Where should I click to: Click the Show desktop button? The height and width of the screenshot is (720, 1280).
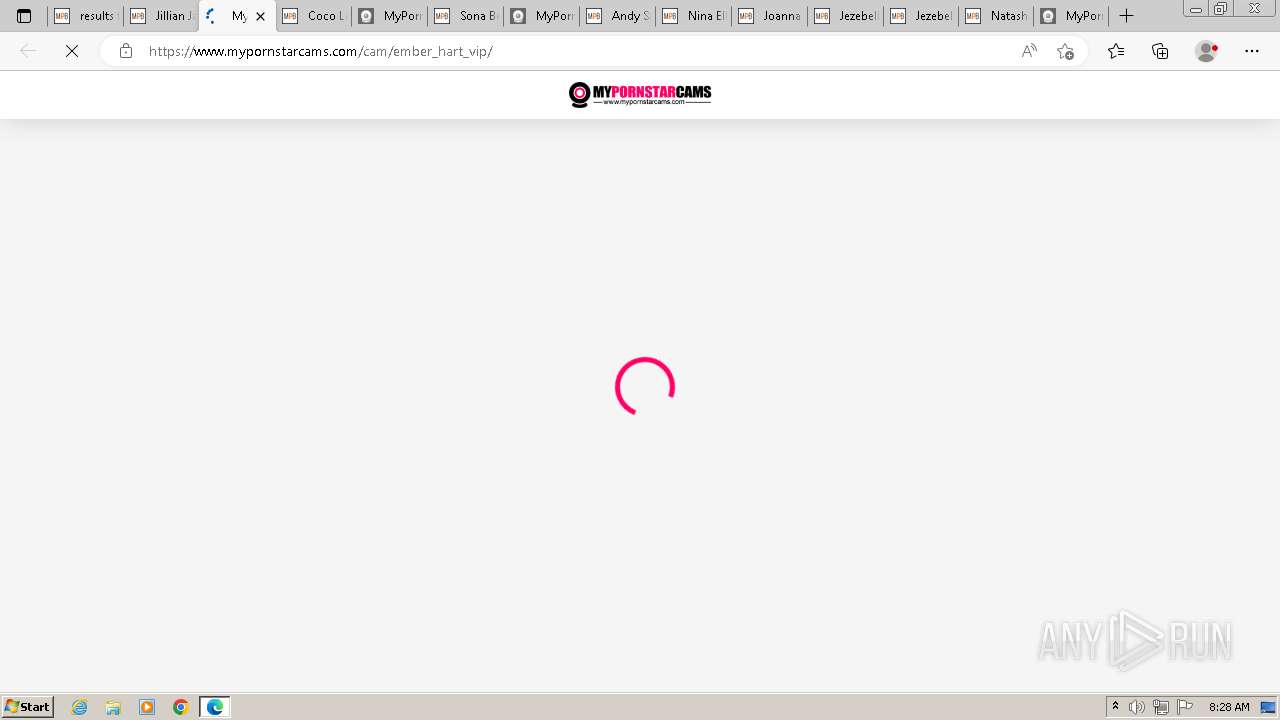(1269, 707)
